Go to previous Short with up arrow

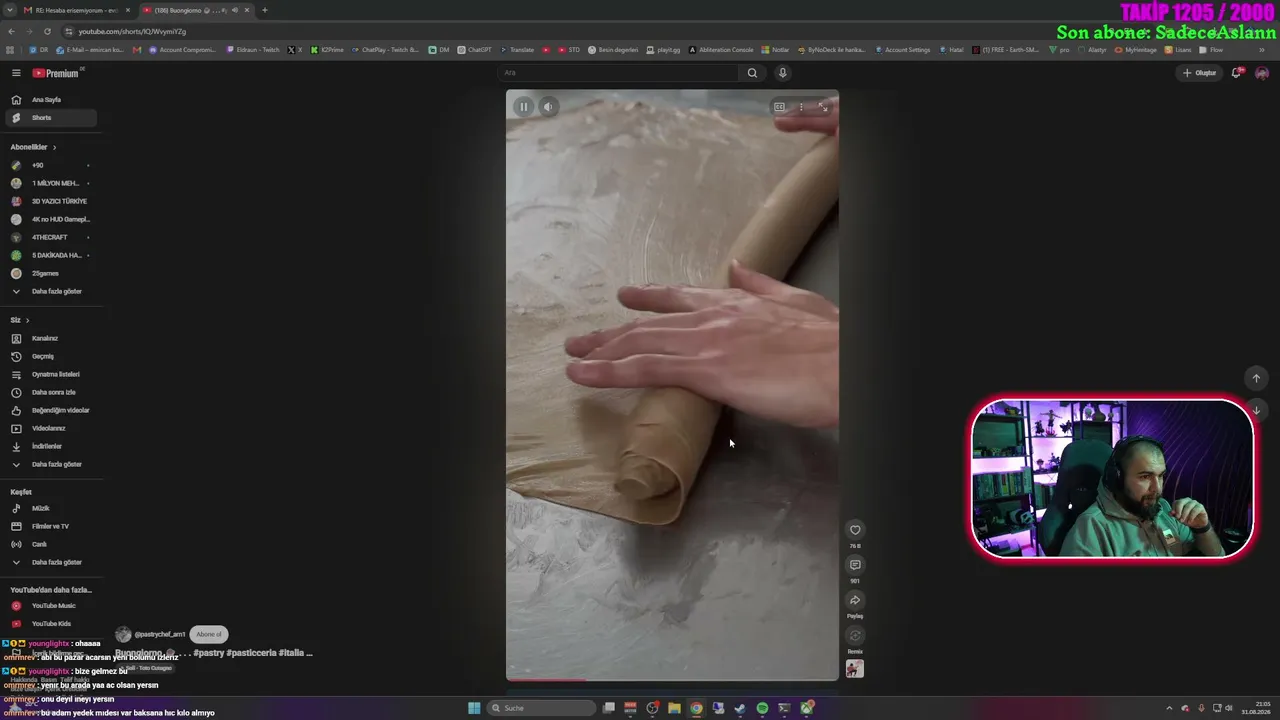1257,378
